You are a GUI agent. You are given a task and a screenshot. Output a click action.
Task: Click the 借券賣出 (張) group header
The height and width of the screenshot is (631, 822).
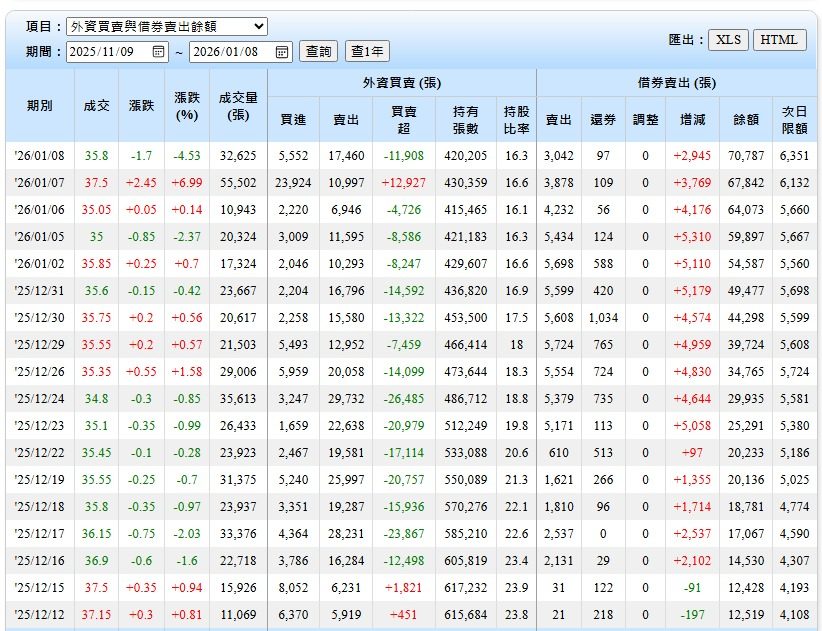pyautogui.click(x=676, y=82)
